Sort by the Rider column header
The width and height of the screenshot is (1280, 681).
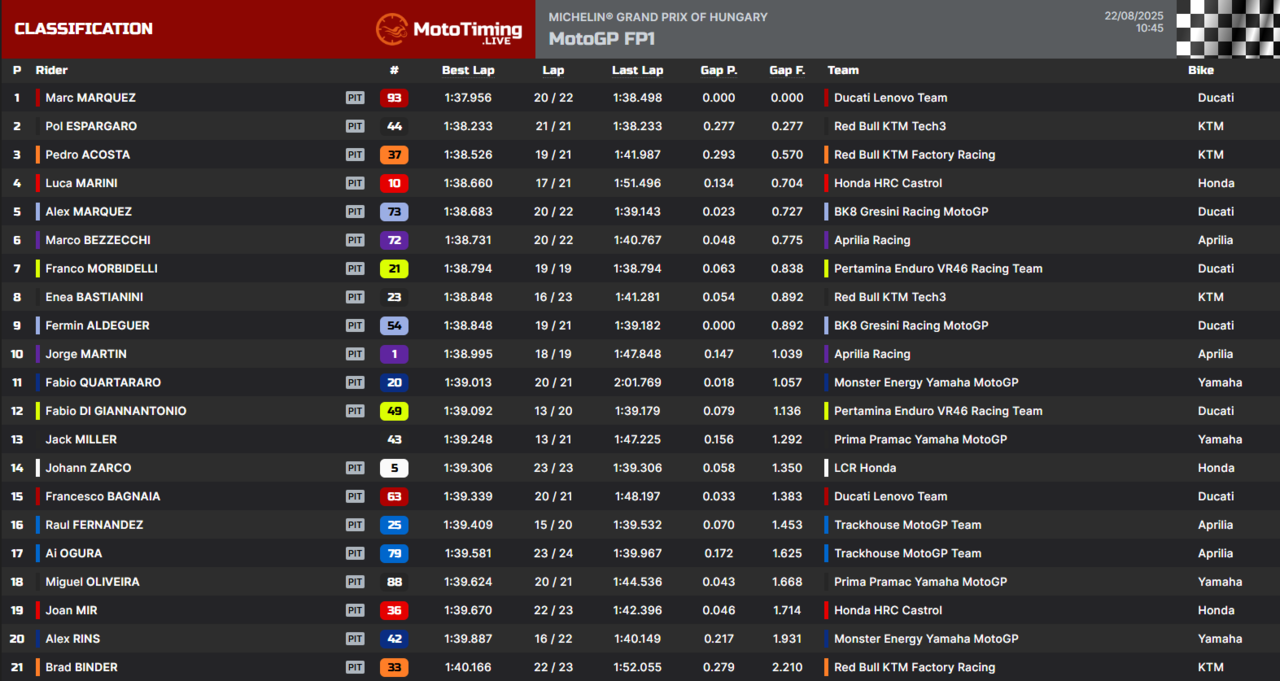(52, 70)
